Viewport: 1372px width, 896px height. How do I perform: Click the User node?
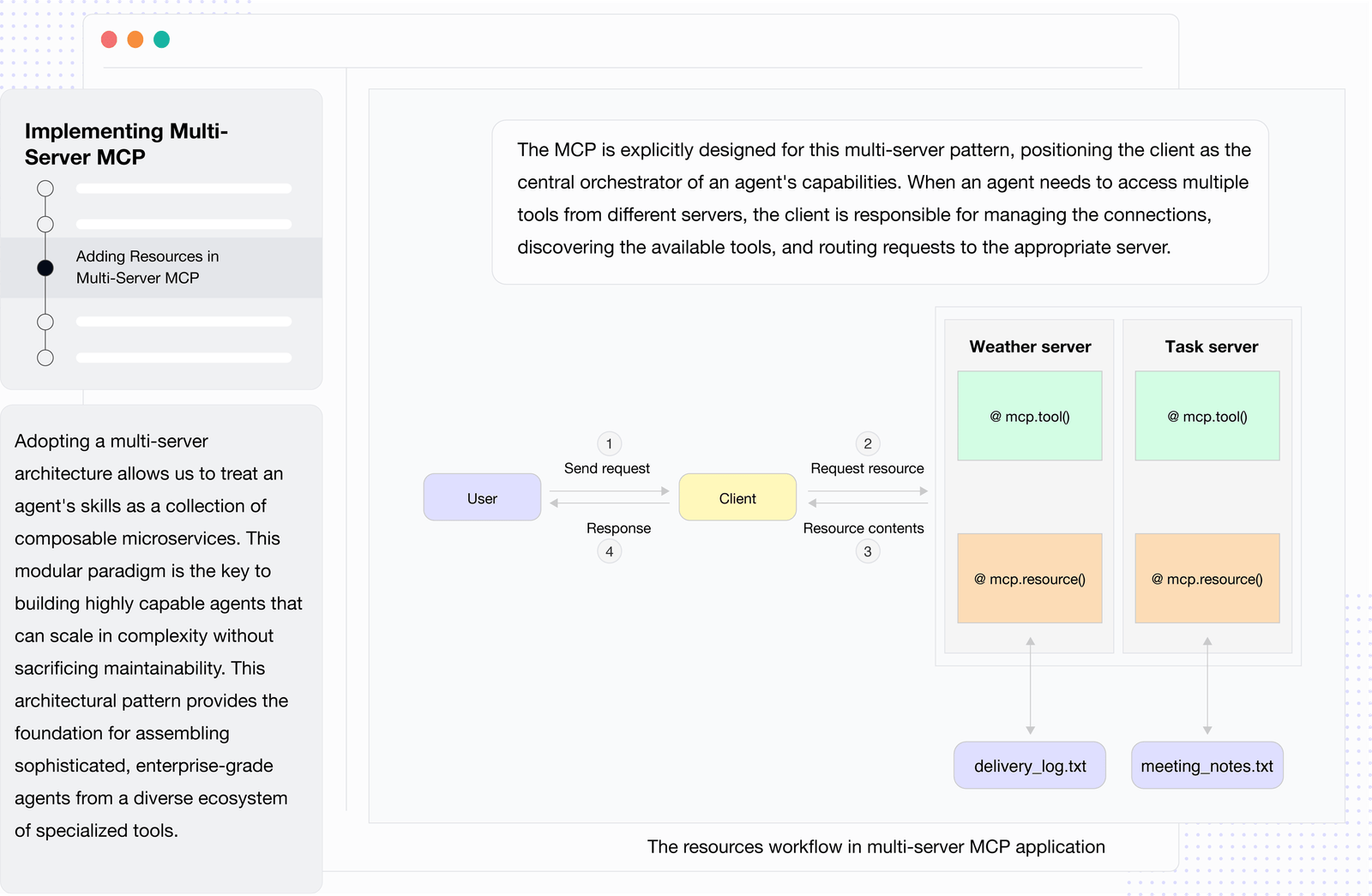coord(482,497)
